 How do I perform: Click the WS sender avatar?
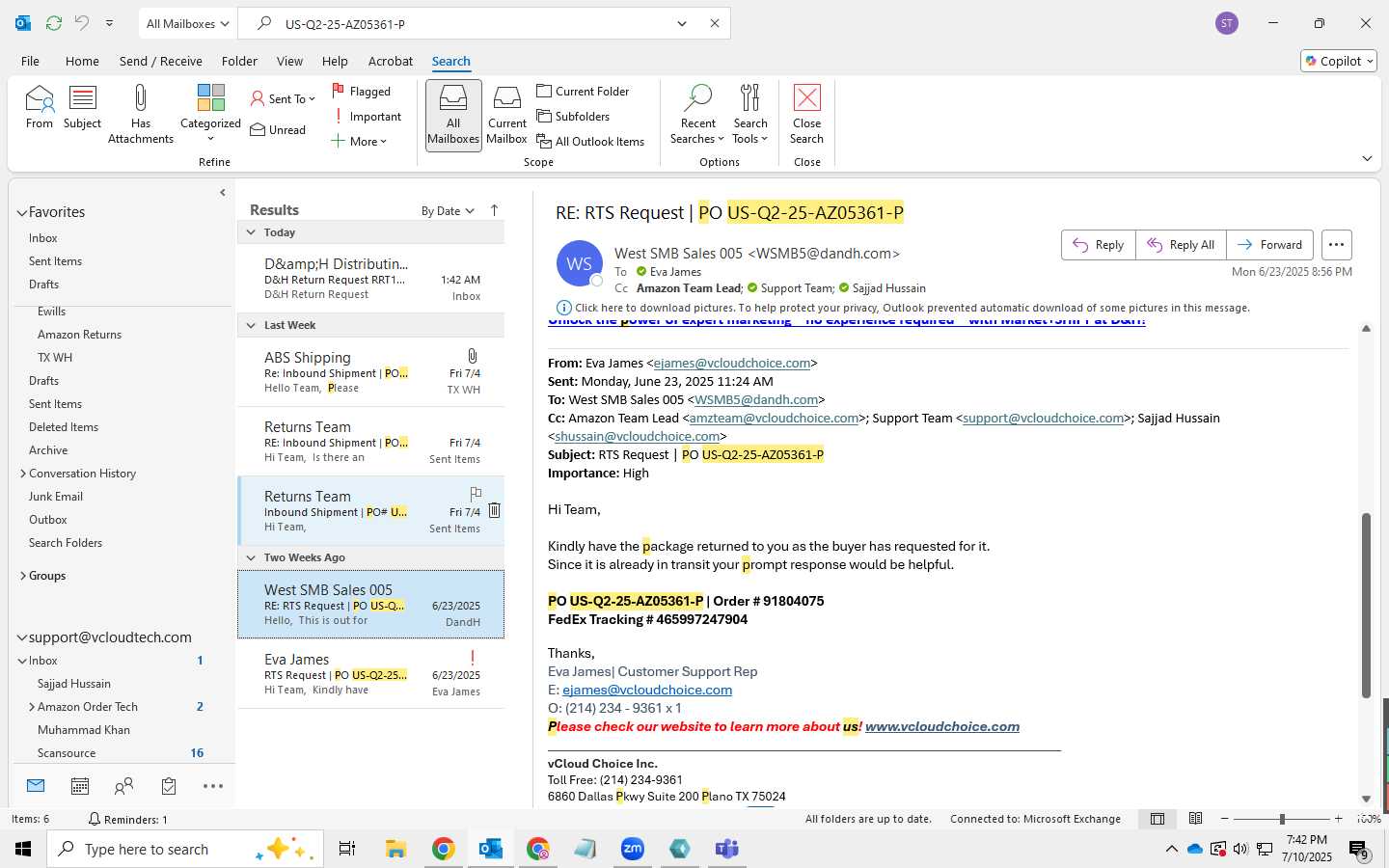[x=580, y=263]
